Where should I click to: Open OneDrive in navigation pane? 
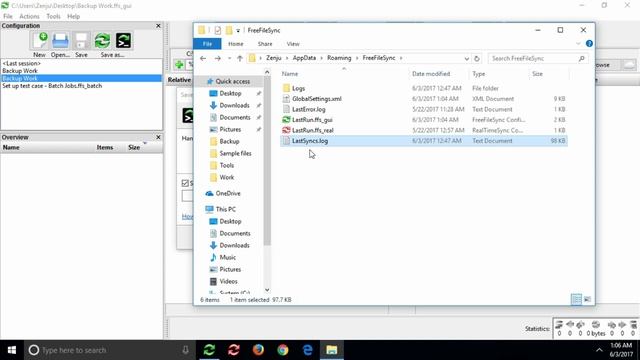coord(228,193)
